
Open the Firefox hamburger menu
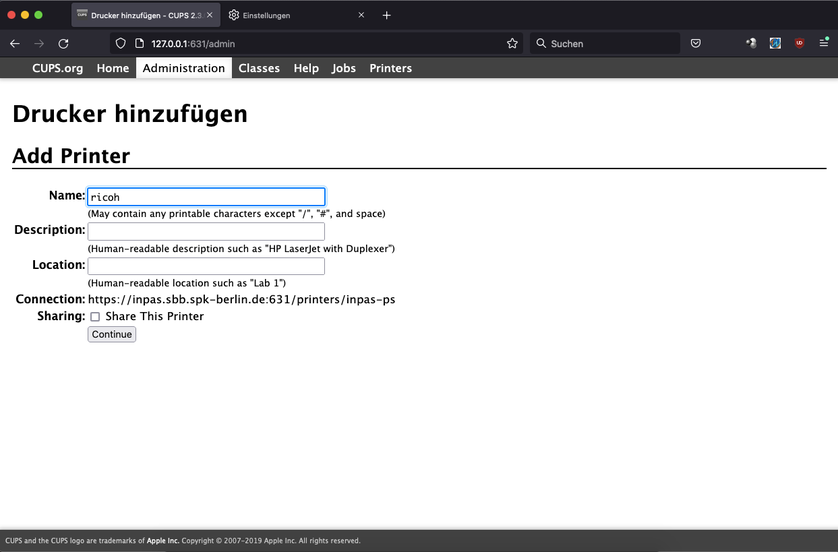tap(823, 44)
